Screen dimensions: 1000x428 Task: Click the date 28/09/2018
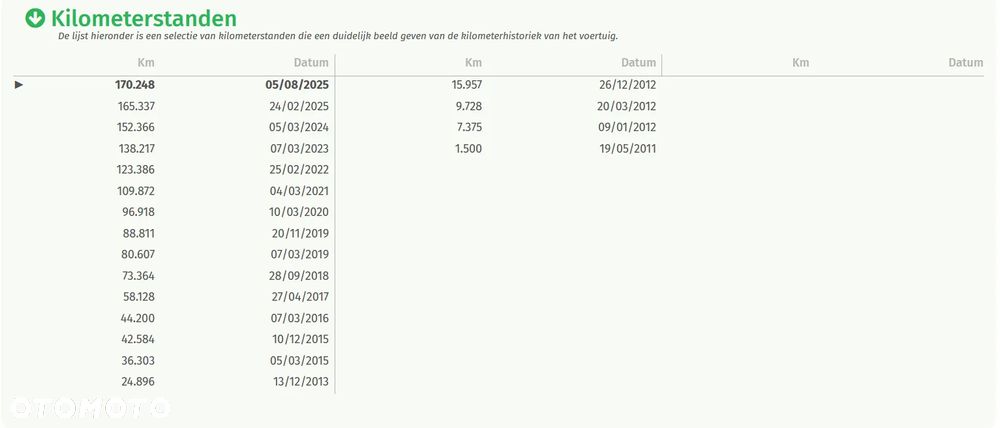pos(299,276)
